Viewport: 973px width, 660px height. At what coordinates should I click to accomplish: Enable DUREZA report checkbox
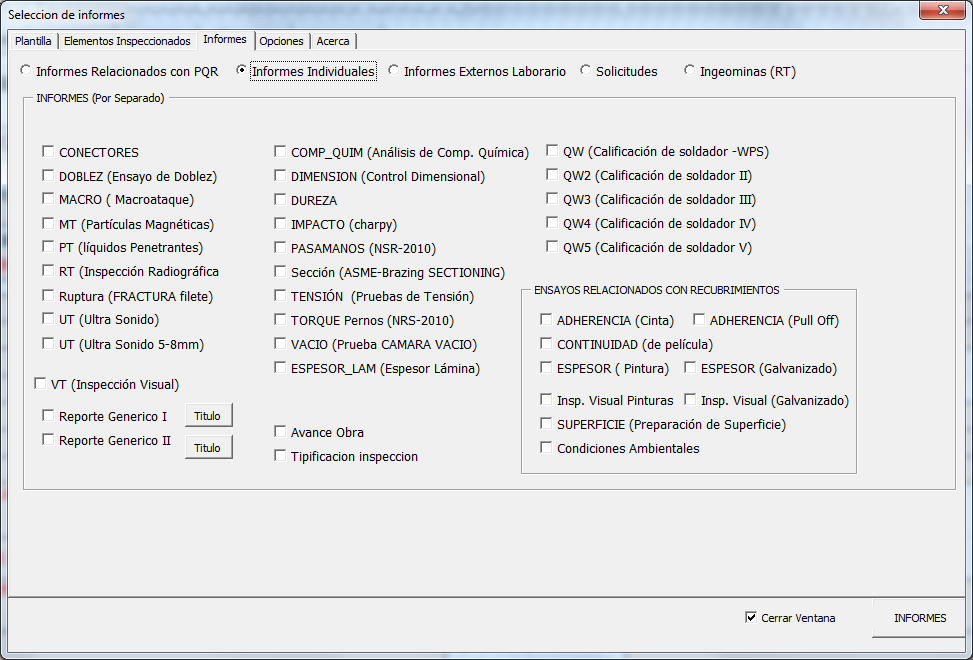click(280, 200)
